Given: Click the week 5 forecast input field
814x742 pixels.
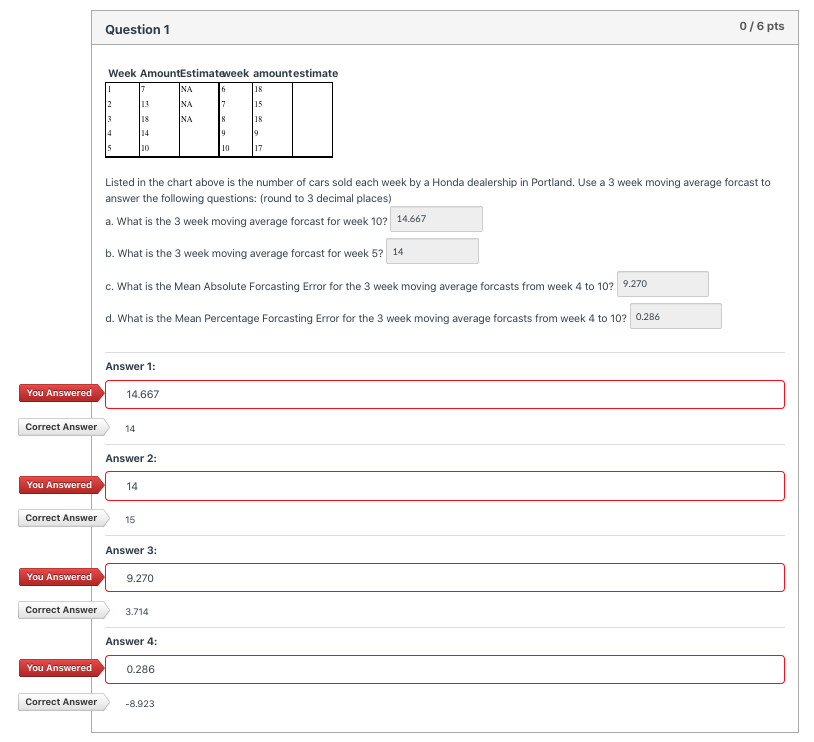Looking at the screenshot, I should [432, 251].
